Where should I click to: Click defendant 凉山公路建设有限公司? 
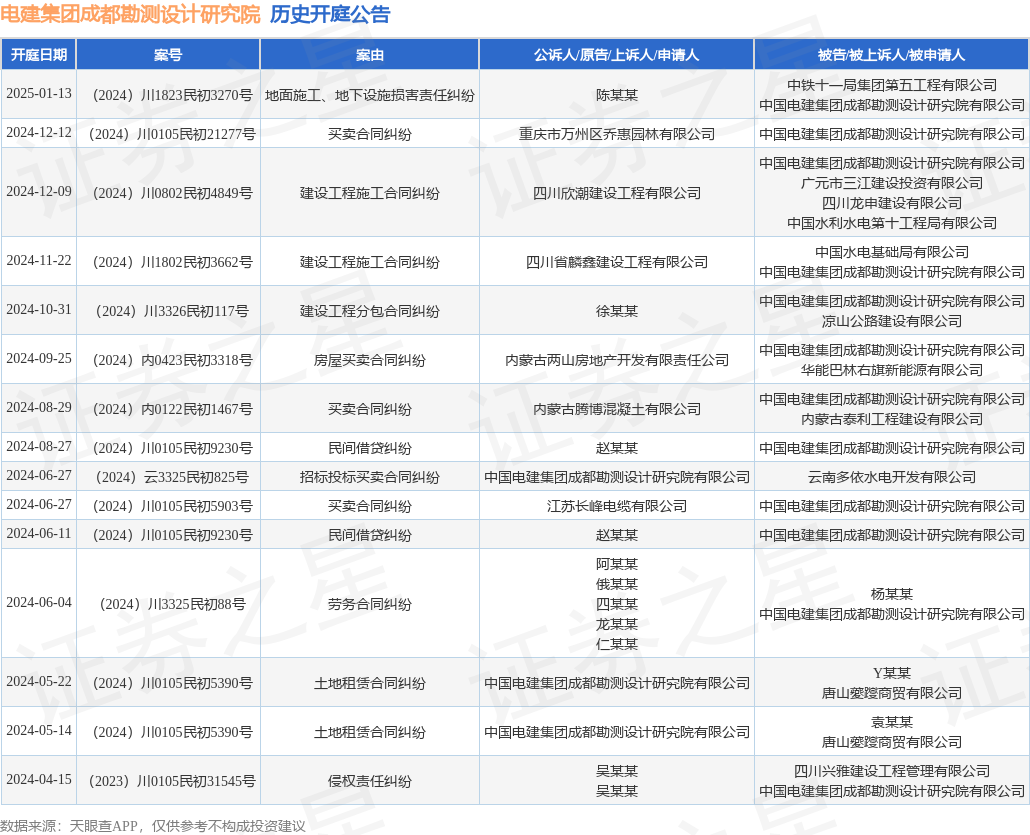pos(891,321)
